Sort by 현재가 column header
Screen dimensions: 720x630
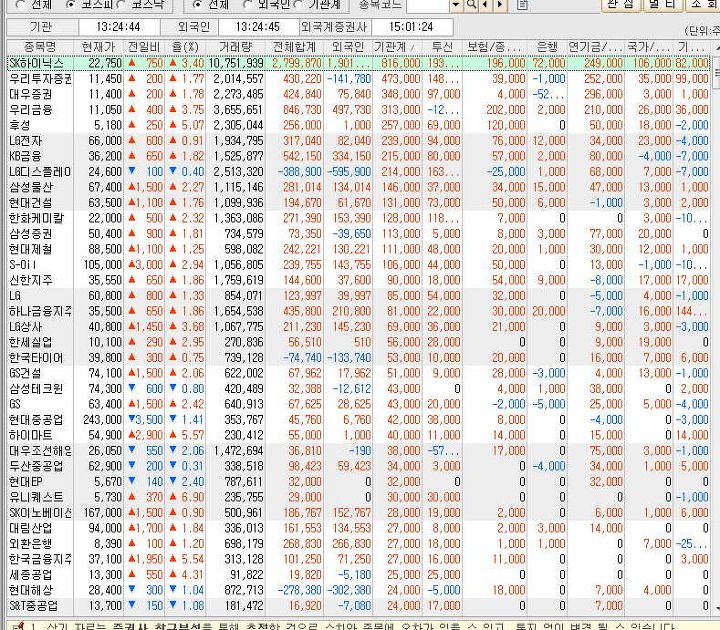[98, 47]
